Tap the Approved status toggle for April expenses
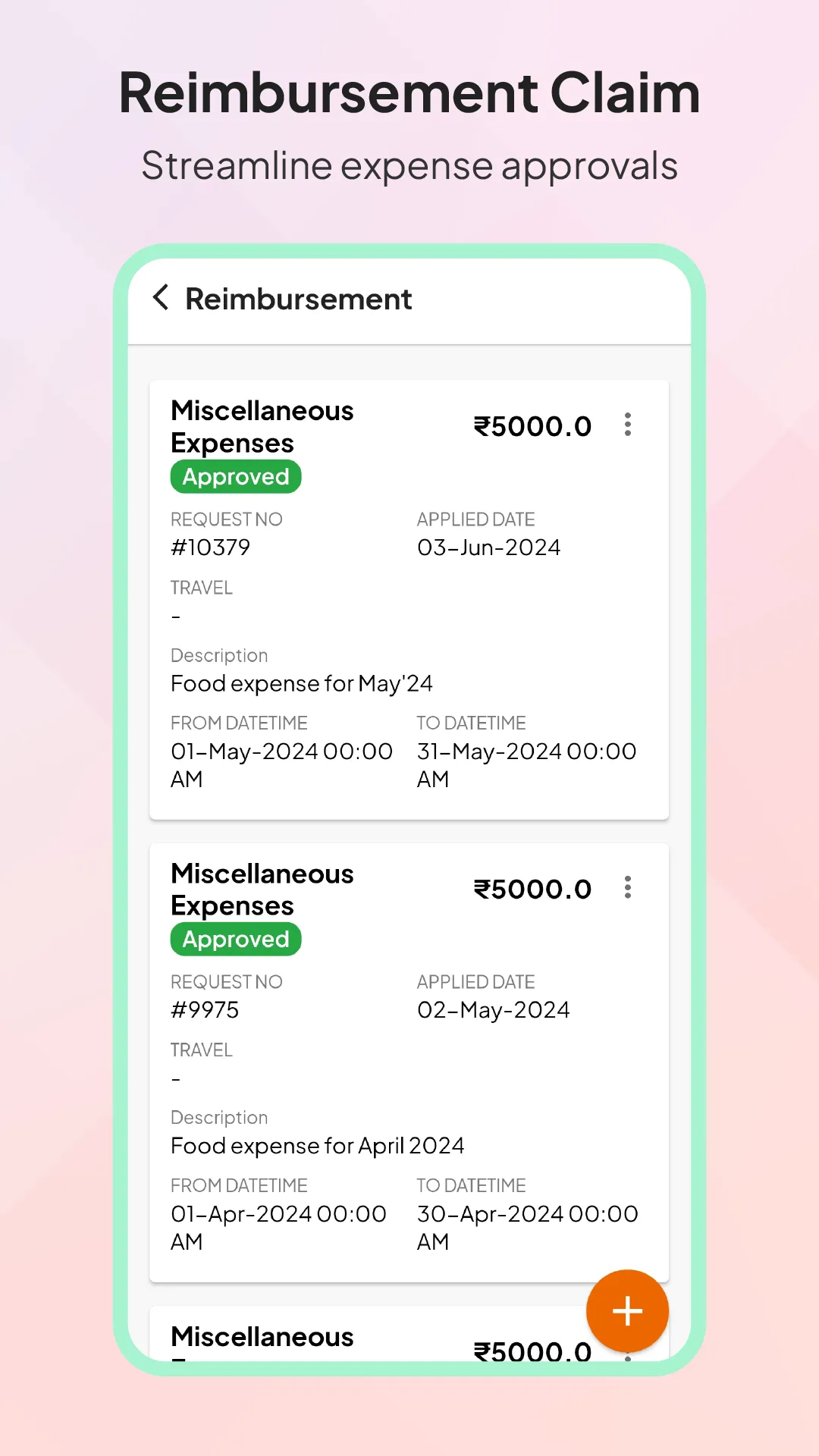Screen dimensions: 819x1456 click(x=235, y=939)
